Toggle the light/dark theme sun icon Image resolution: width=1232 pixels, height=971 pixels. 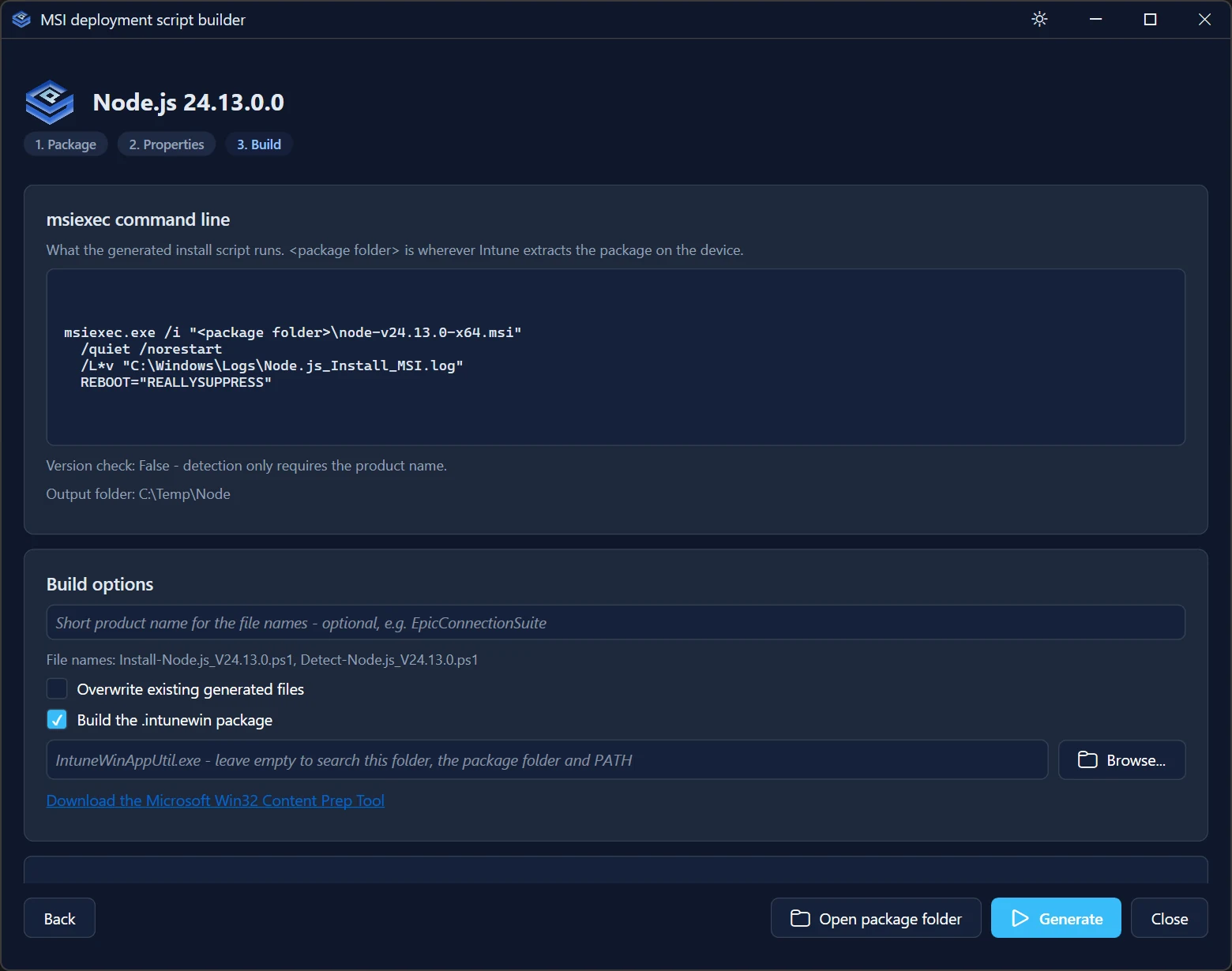pos(1039,19)
